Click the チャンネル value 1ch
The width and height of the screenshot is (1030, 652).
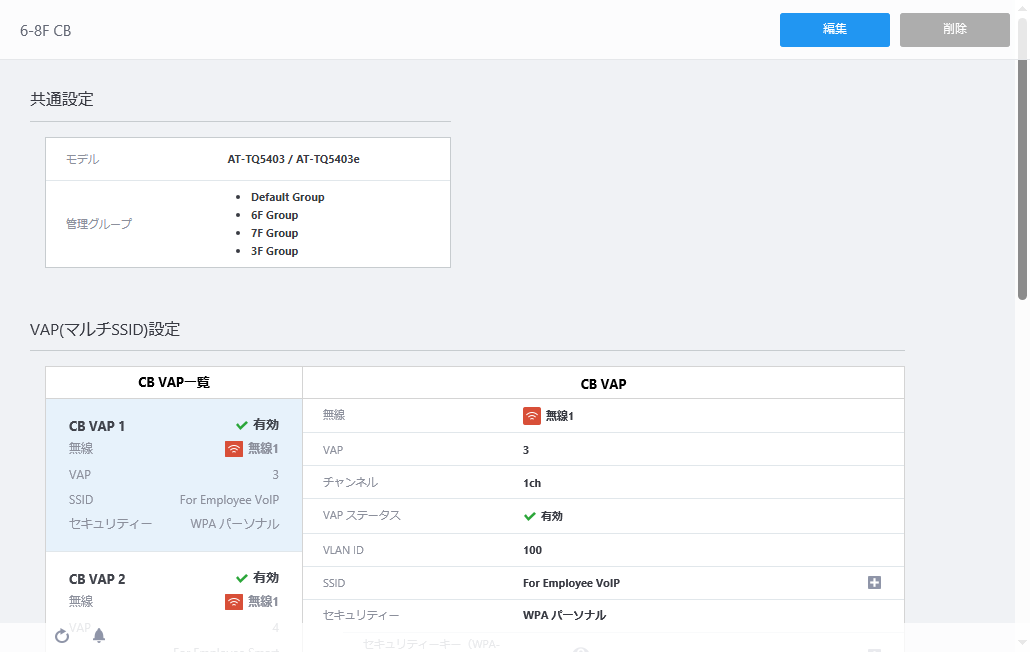[532, 483]
